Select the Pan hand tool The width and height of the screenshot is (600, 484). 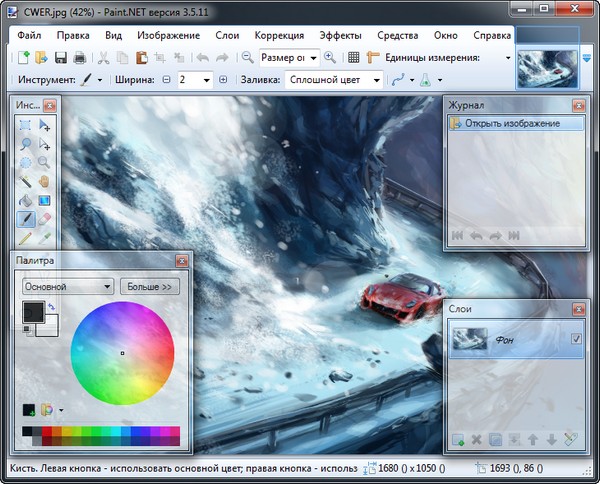click(x=45, y=181)
